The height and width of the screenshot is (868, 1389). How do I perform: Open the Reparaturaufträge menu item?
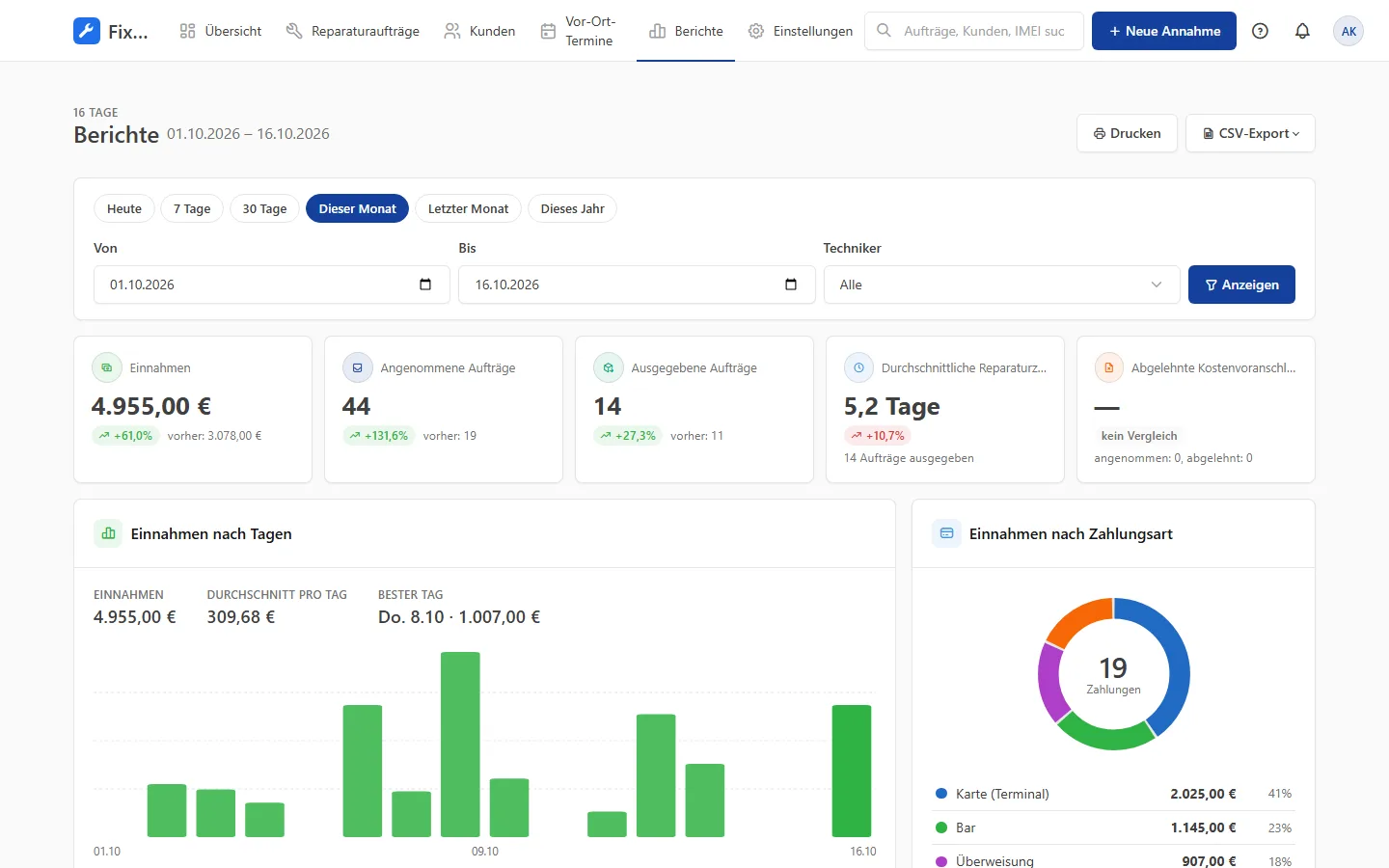click(x=353, y=31)
